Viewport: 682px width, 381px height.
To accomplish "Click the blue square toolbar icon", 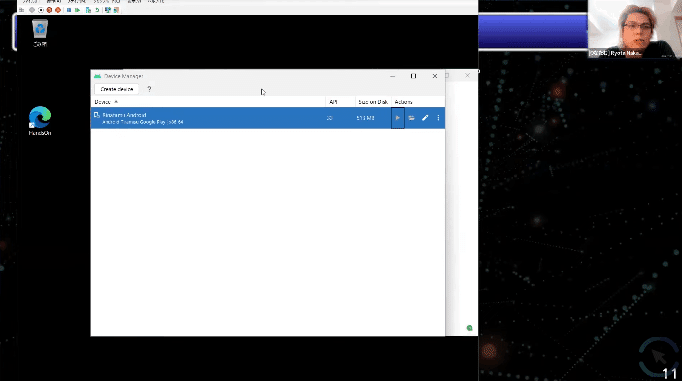I will [69, 10].
